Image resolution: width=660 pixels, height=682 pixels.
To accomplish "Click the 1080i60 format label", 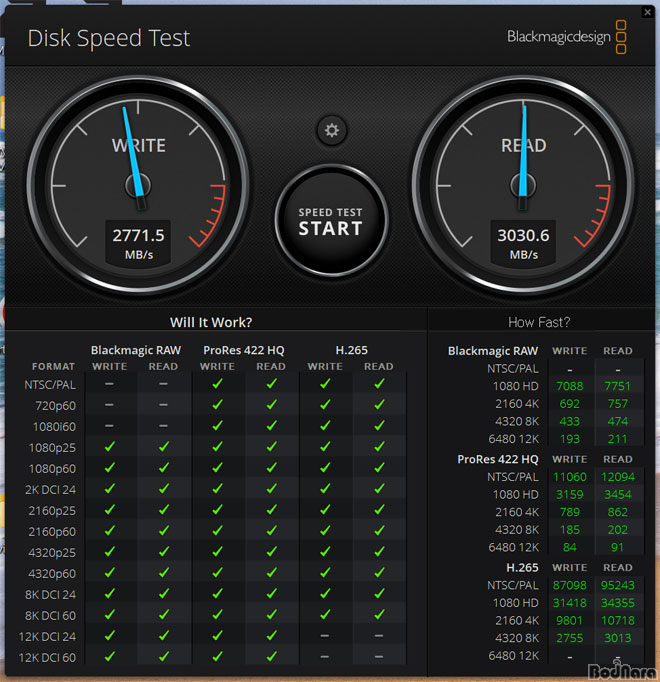I will click(54, 427).
